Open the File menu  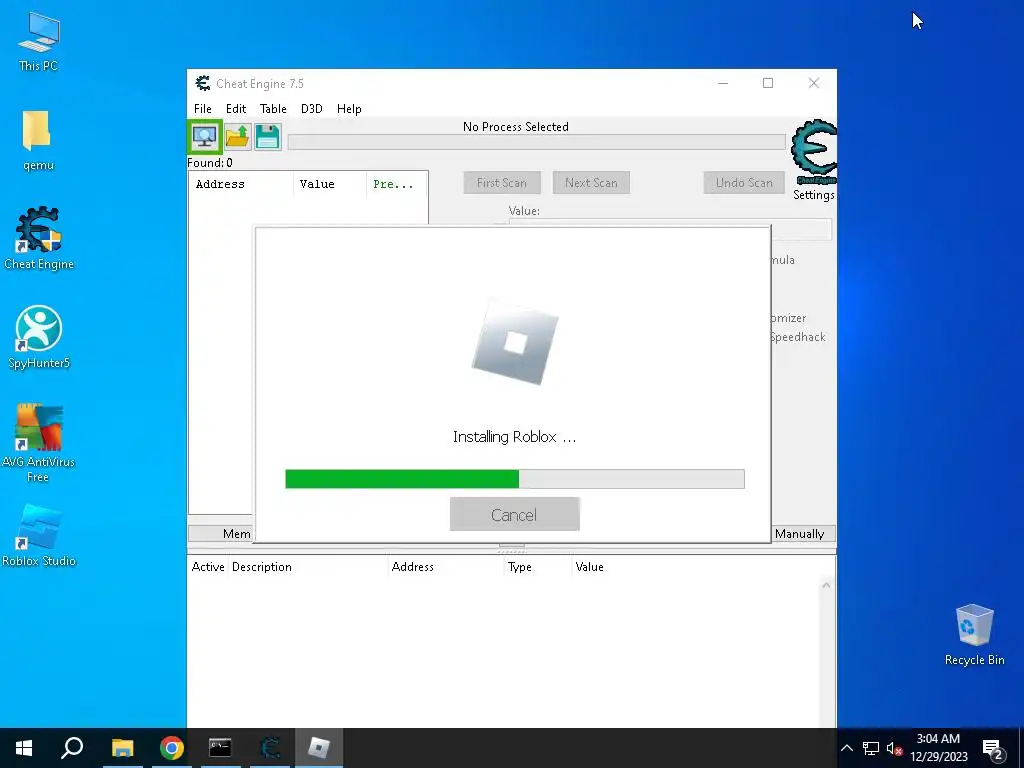click(x=202, y=109)
